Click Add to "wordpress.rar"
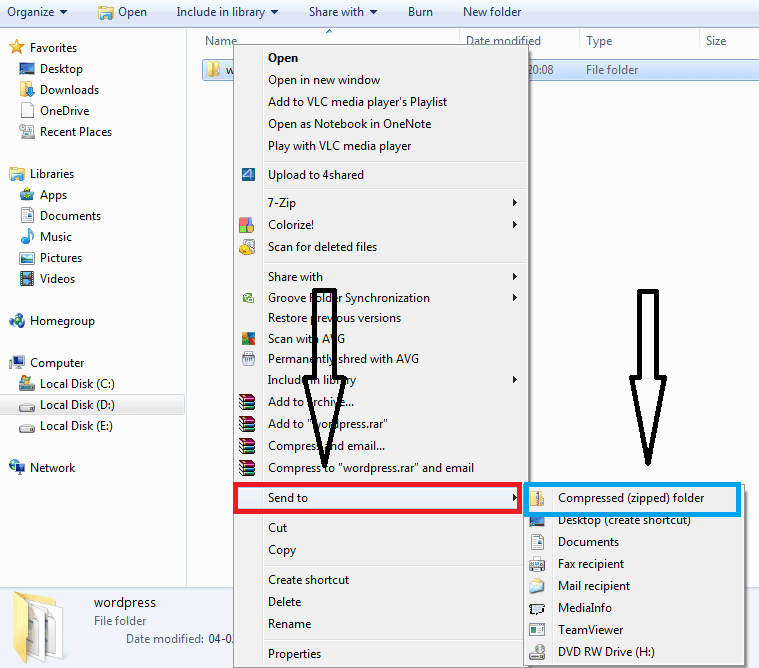The width and height of the screenshot is (759, 668). point(328,424)
